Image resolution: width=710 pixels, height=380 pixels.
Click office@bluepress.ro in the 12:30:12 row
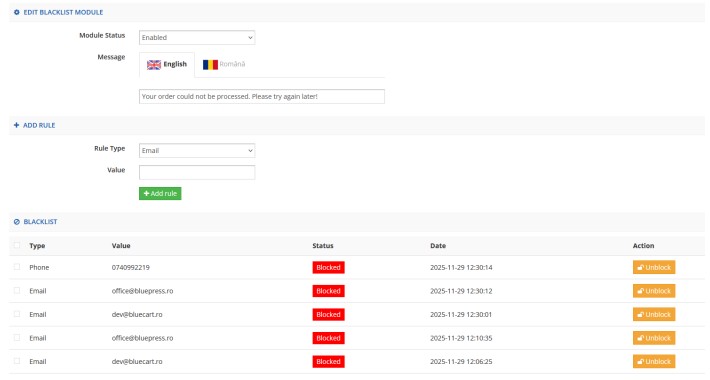142,291
